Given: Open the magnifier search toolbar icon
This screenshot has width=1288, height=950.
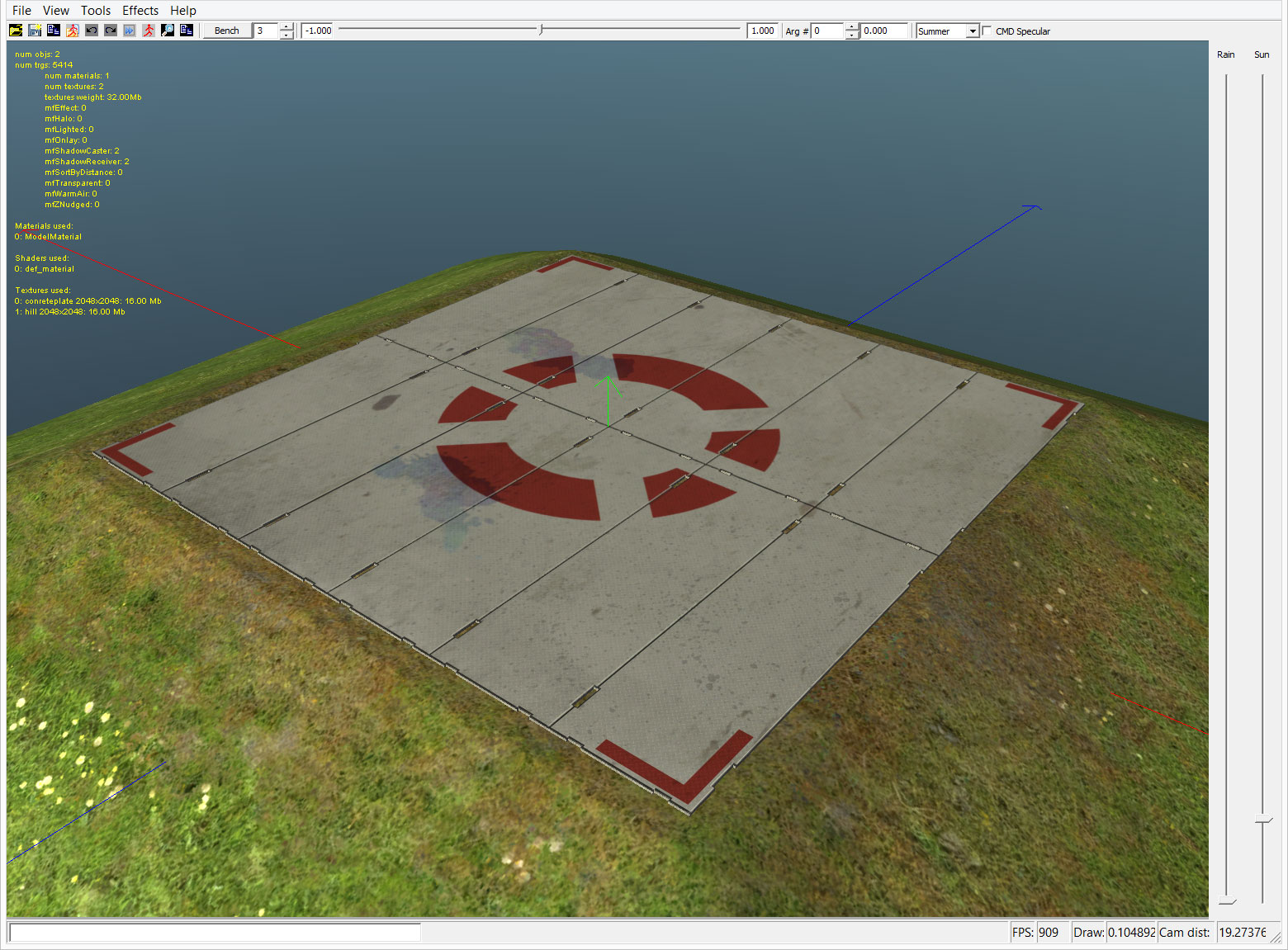Looking at the screenshot, I should tap(168, 30).
